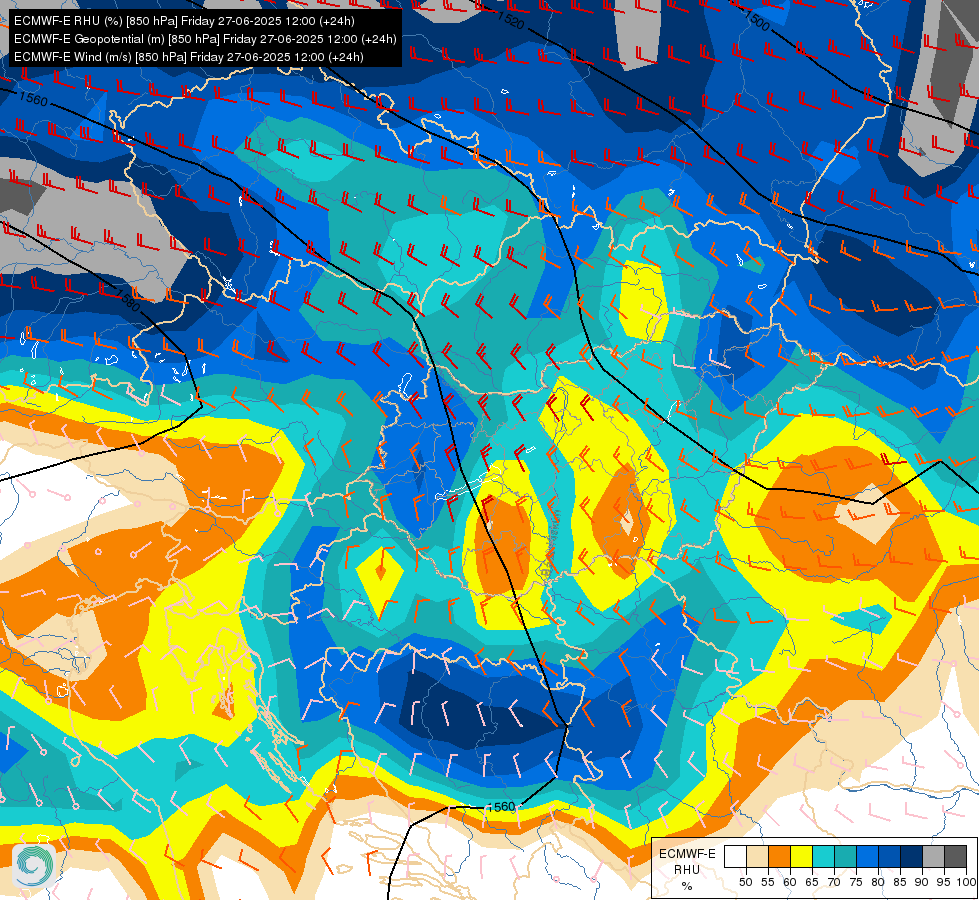Screen dimensions: 979x900
Task: Pick the teal legend swatch for 70-75%
Action: pyautogui.click(x=845, y=856)
